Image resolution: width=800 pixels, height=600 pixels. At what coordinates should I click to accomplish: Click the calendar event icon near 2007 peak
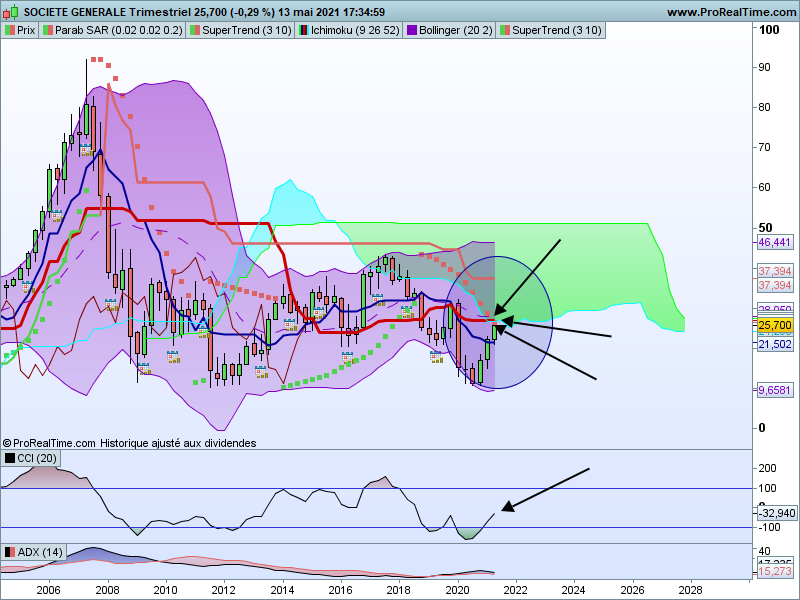tap(85, 150)
